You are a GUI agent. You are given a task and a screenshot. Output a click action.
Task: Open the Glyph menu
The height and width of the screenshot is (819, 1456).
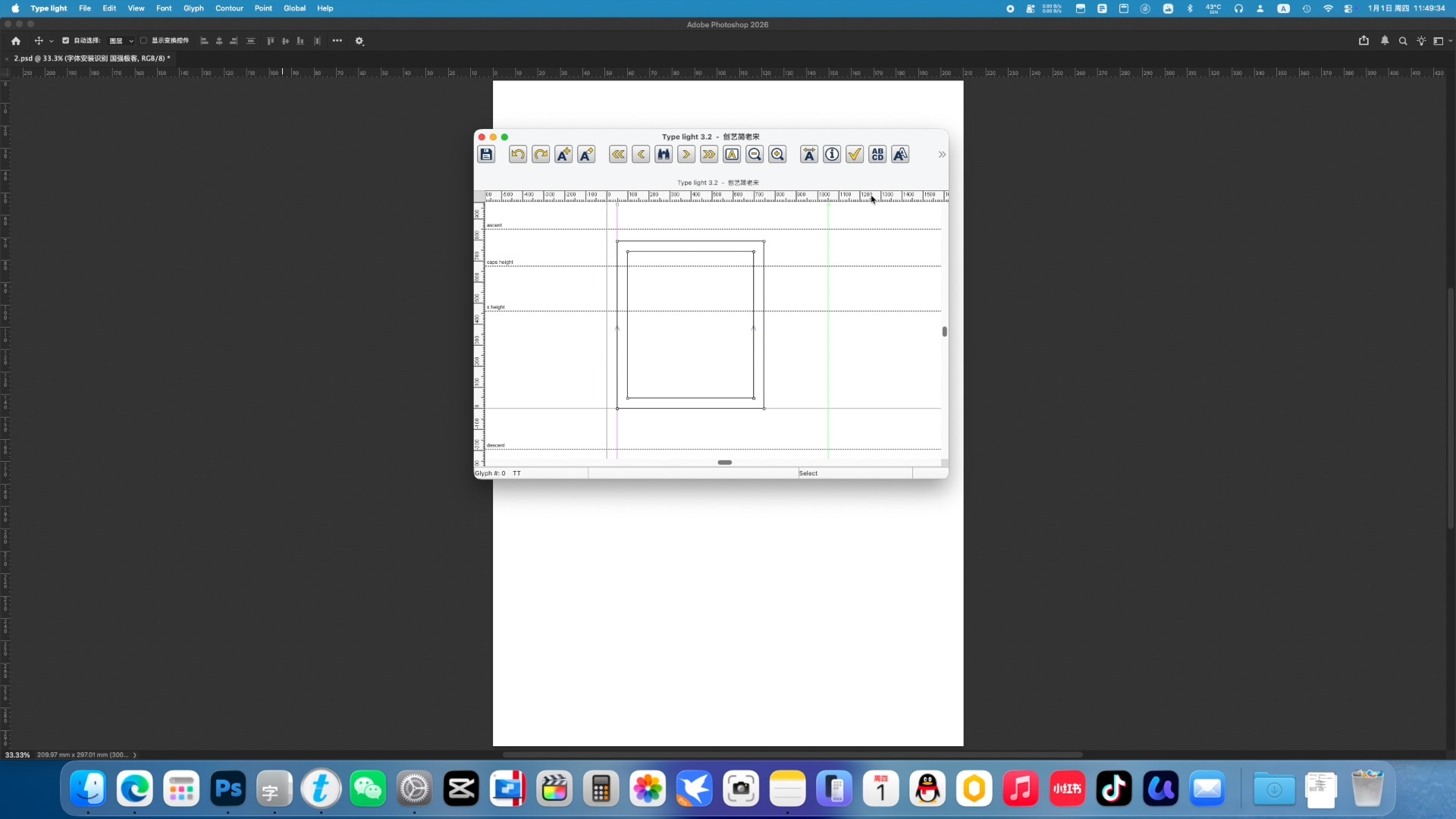[193, 8]
